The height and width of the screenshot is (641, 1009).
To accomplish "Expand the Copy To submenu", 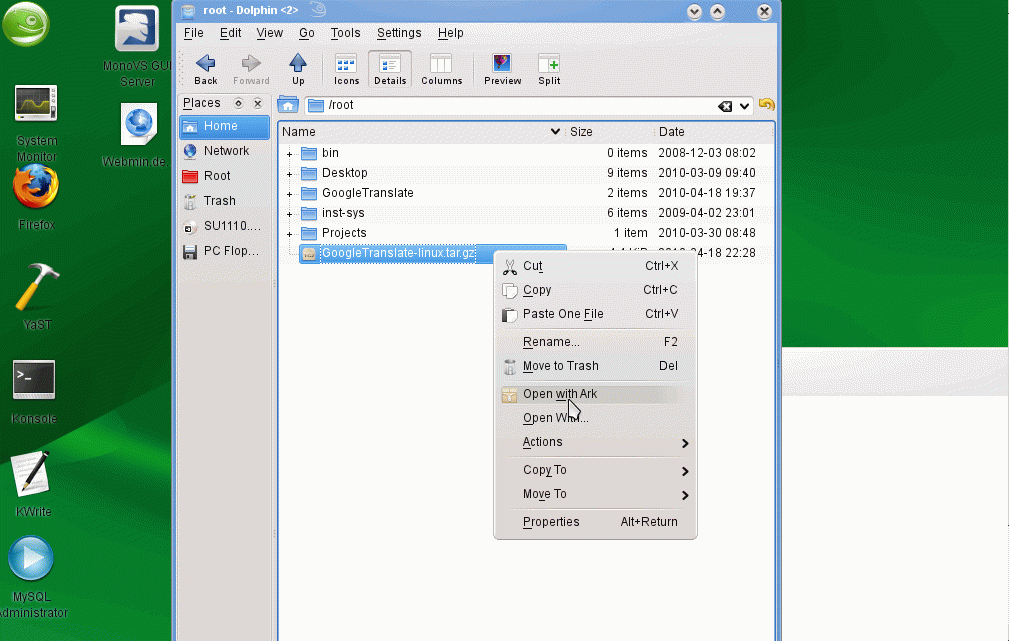I will (x=595, y=470).
